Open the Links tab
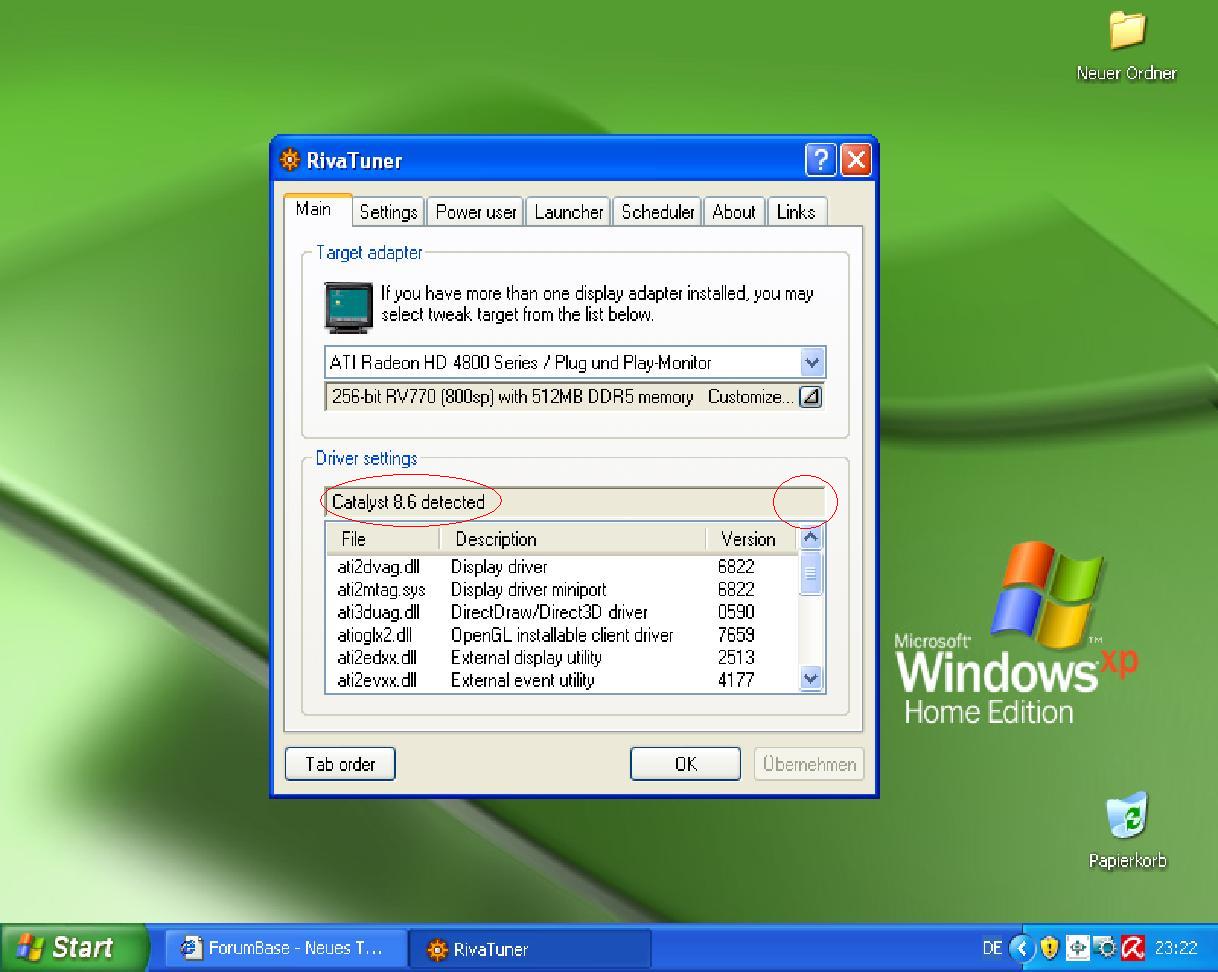Viewport: 1218px width, 972px height. click(796, 212)
